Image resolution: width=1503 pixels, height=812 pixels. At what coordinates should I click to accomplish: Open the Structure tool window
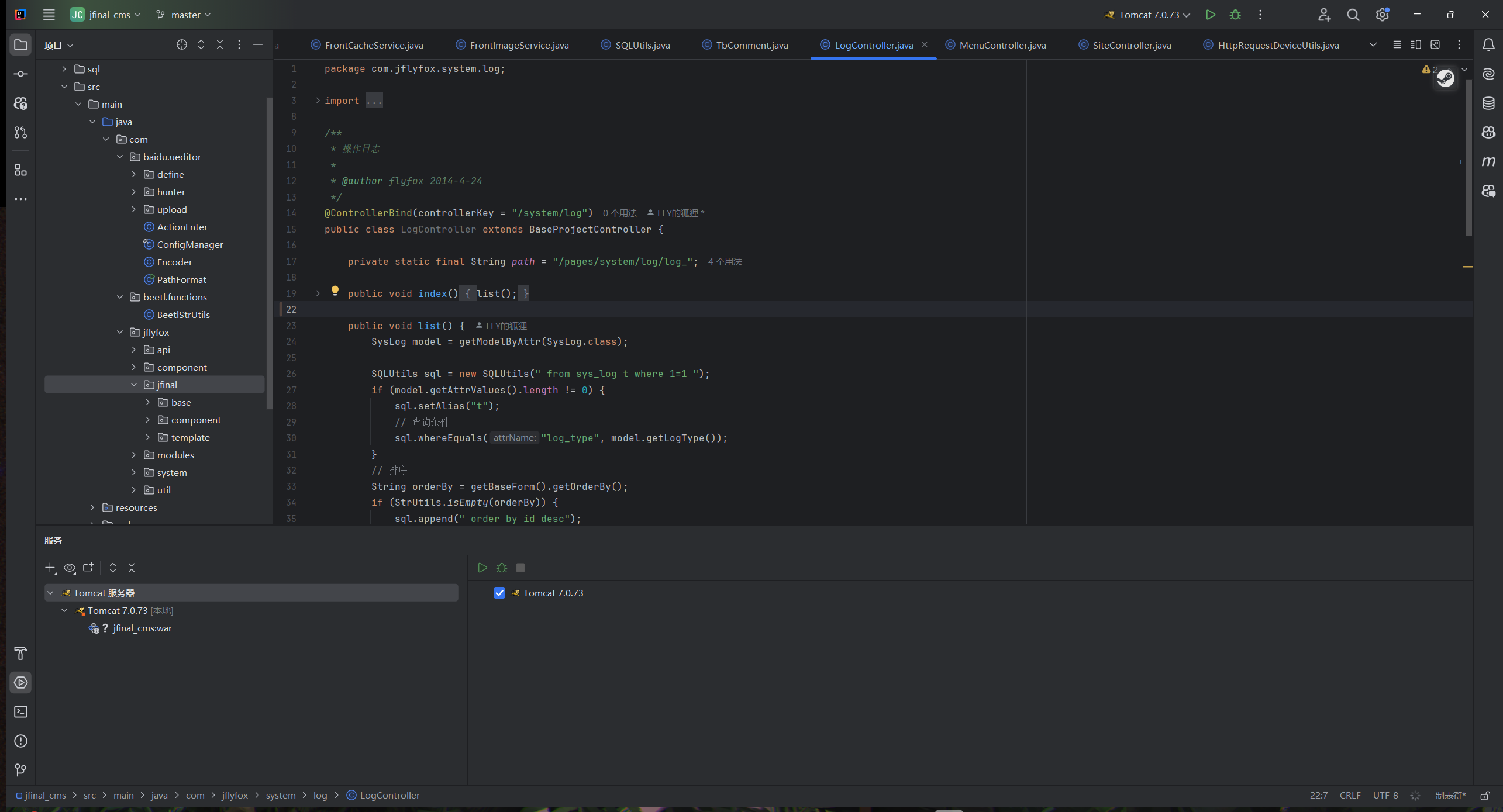pyautogui.click(x=20, y=170)
